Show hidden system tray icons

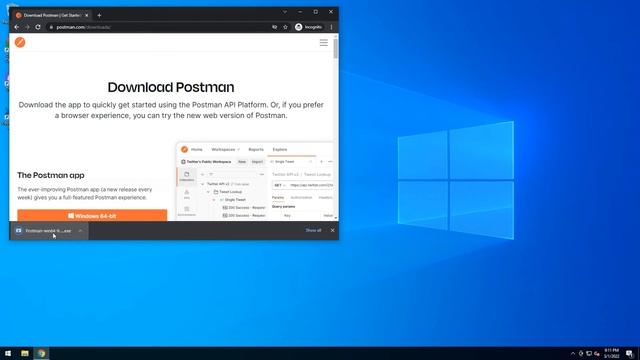573,353
